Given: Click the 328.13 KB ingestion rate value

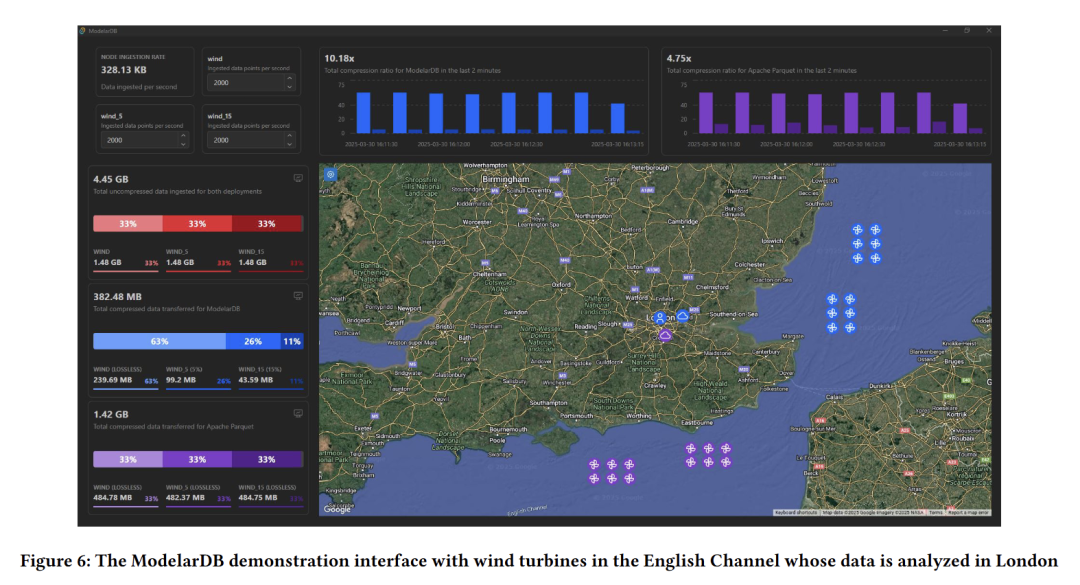Looking at the screenshot, I should pyautogui.click(x=123, y=70).
